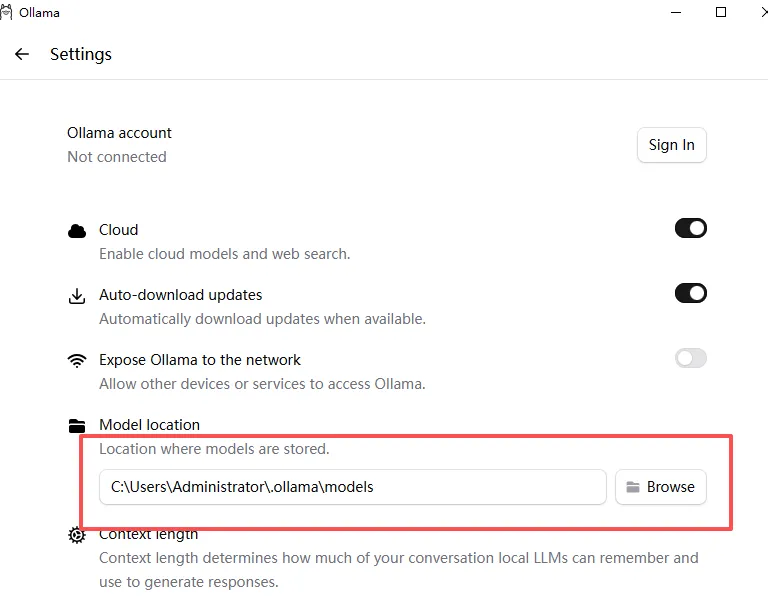768x602 pixels.
Task: Click the model location path field
Action: (x=352, y=487)
